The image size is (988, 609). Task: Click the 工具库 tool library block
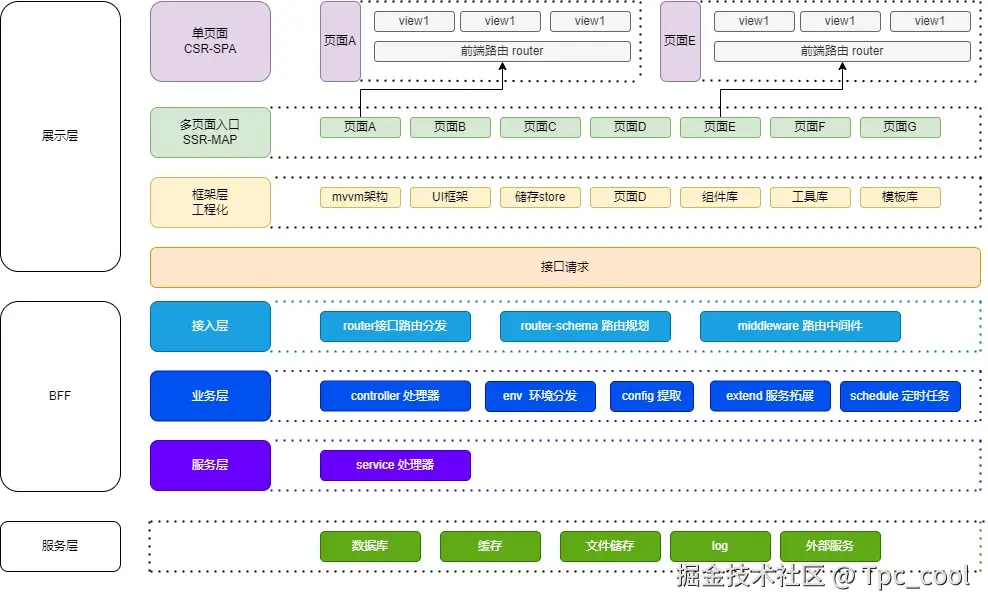pos(810,197)
